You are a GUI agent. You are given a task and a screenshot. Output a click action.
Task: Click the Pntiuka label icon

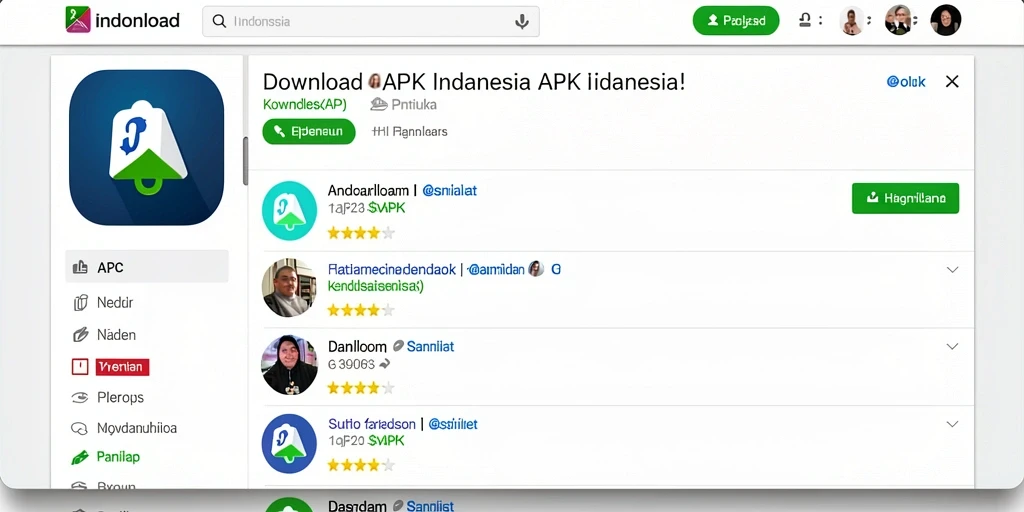click(x=379, y=104)
